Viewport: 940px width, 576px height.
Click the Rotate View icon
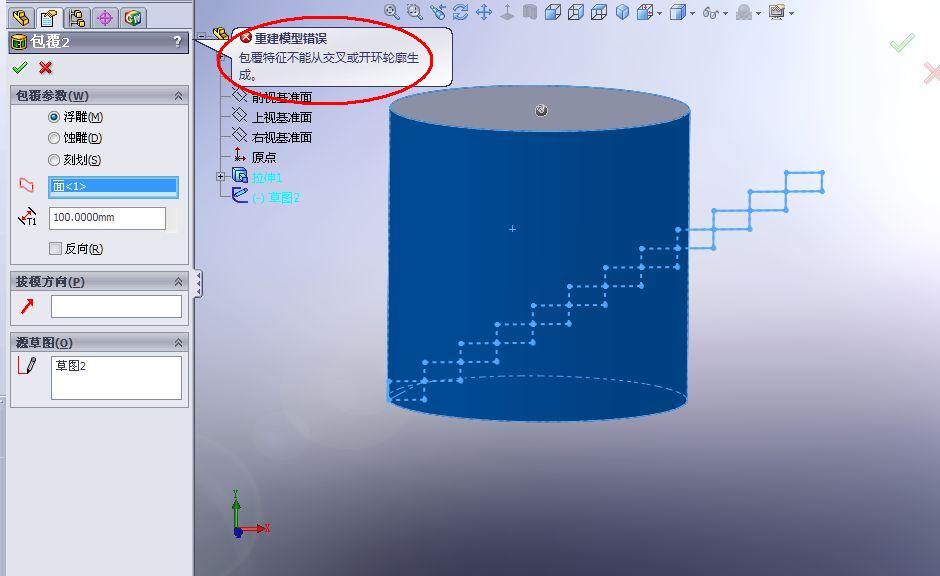[x=460, y=12]
